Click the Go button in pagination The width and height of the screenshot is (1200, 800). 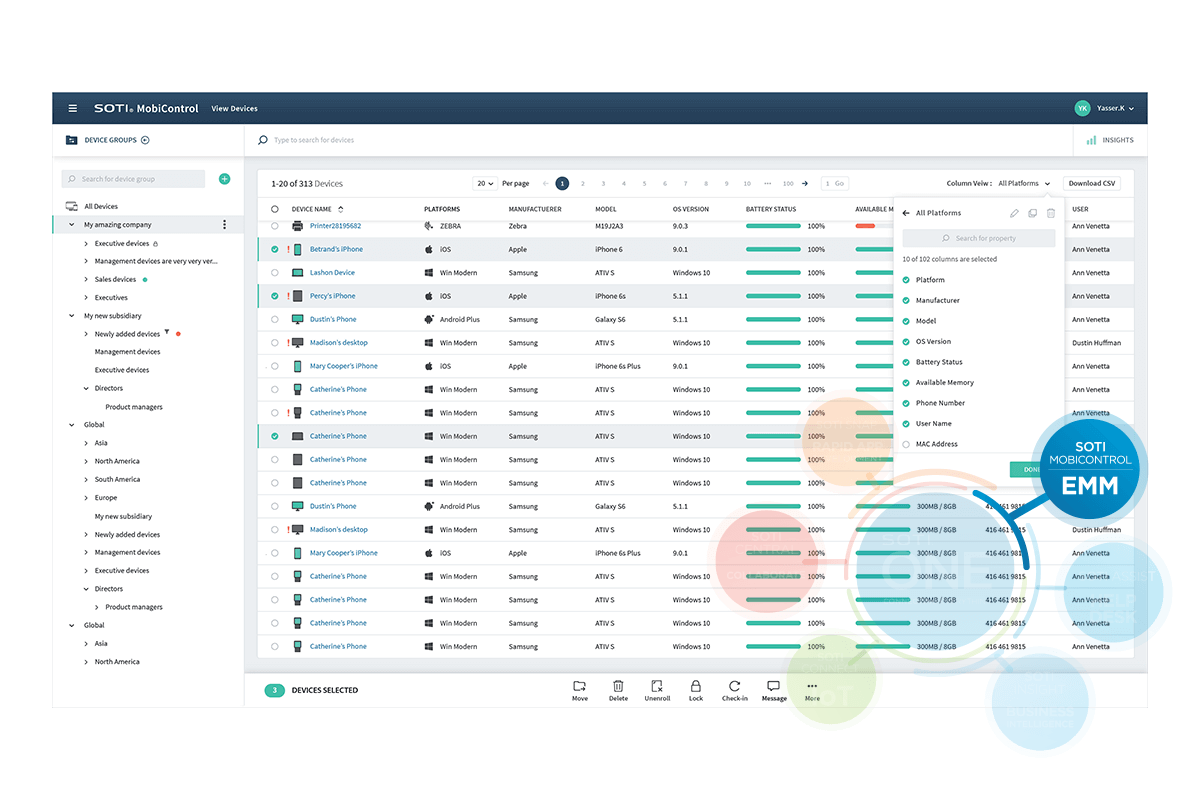pyautogui.click(x=839, y=184)
